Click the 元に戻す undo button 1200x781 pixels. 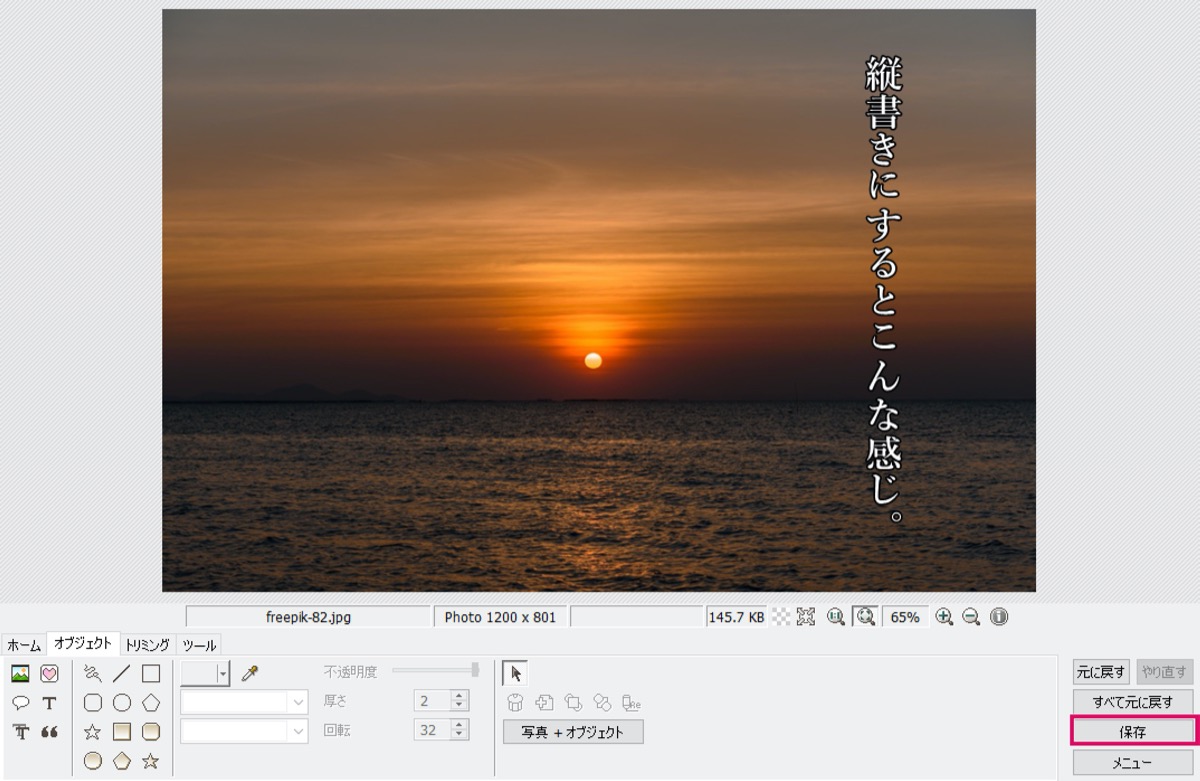click(x=1101, y=672)
